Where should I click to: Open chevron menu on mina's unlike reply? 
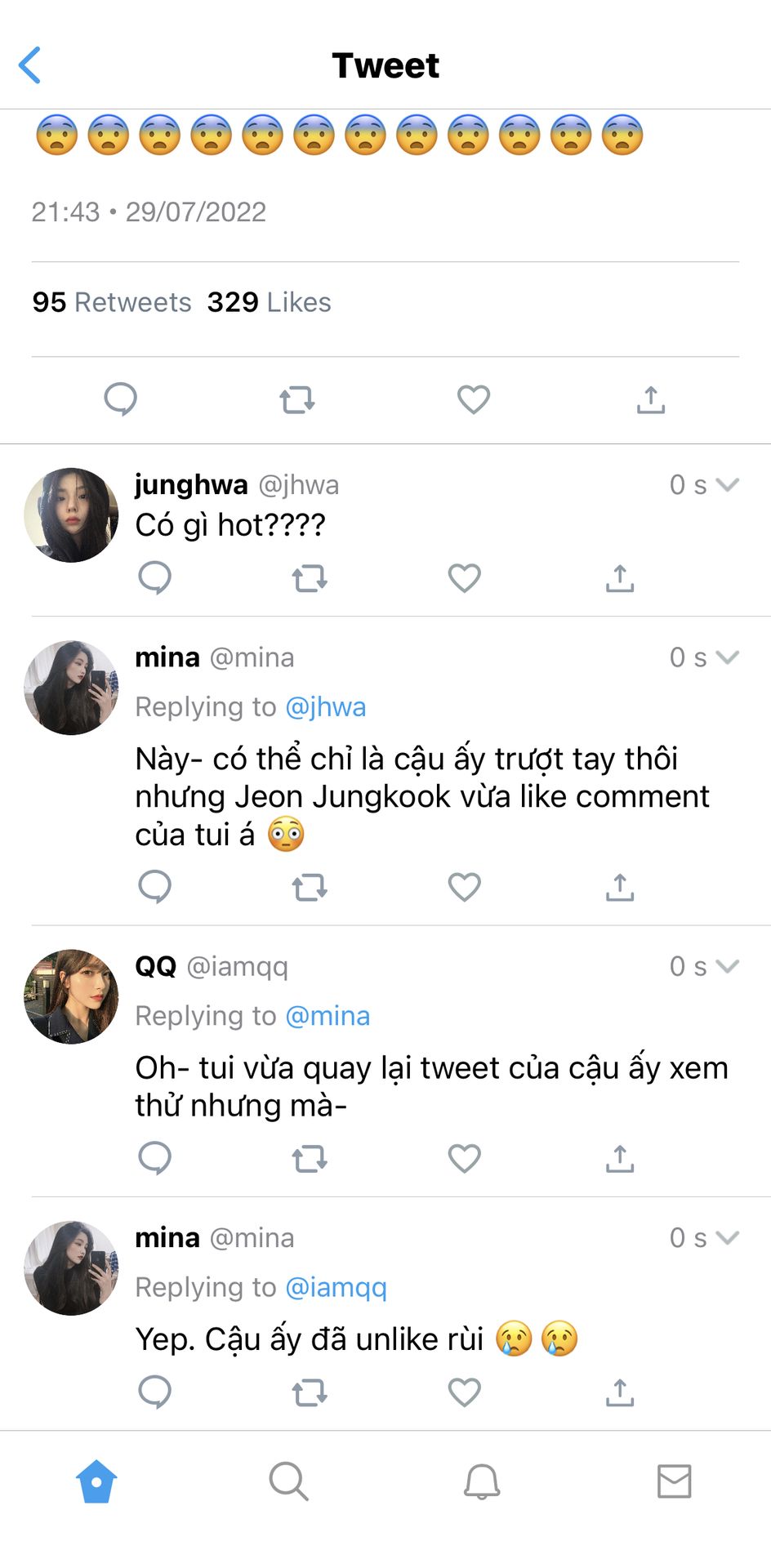[x=727, y=1237]
